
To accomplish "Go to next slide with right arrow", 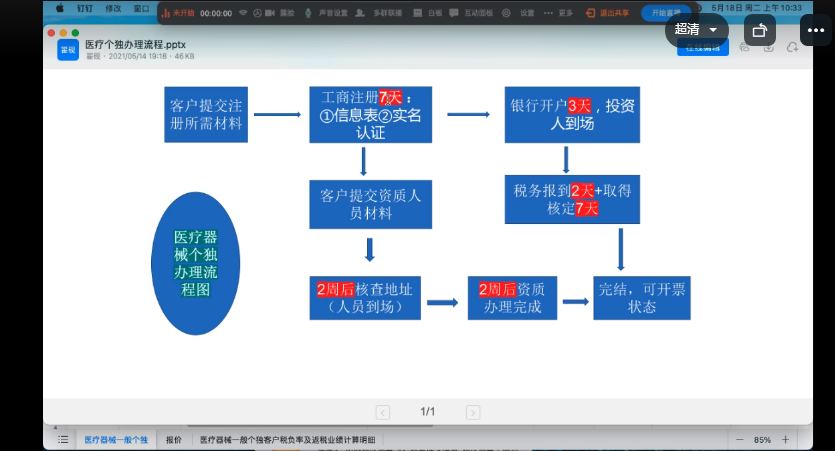I will pyautogui.click(x=473, y=412).
